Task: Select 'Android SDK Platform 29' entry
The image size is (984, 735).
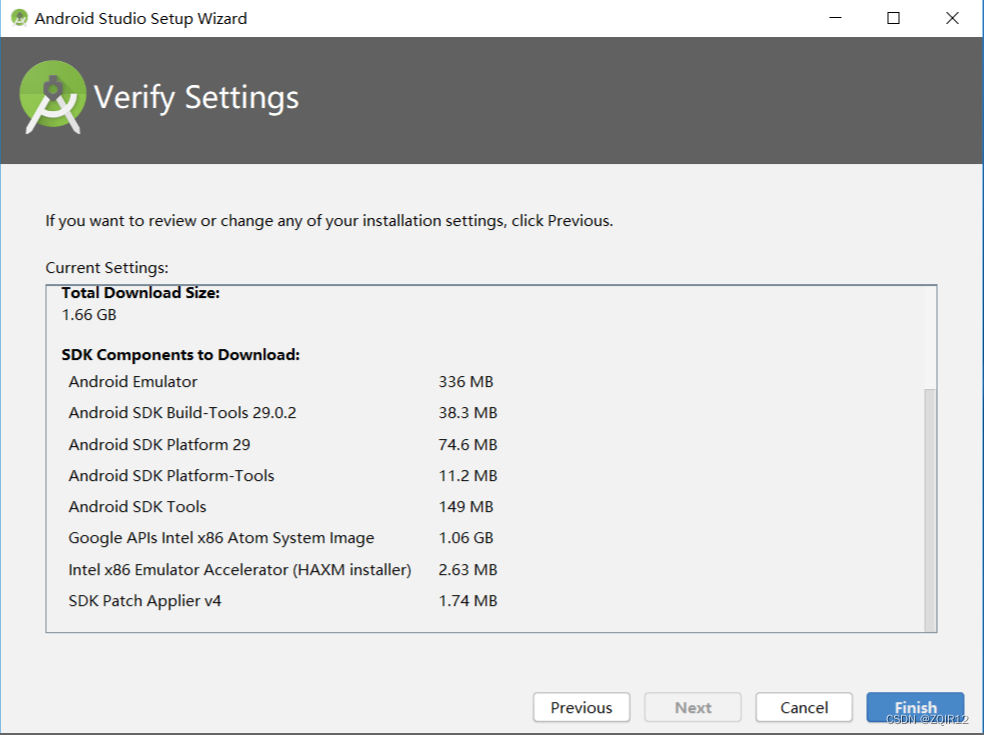Action: [x=159, y=444]
